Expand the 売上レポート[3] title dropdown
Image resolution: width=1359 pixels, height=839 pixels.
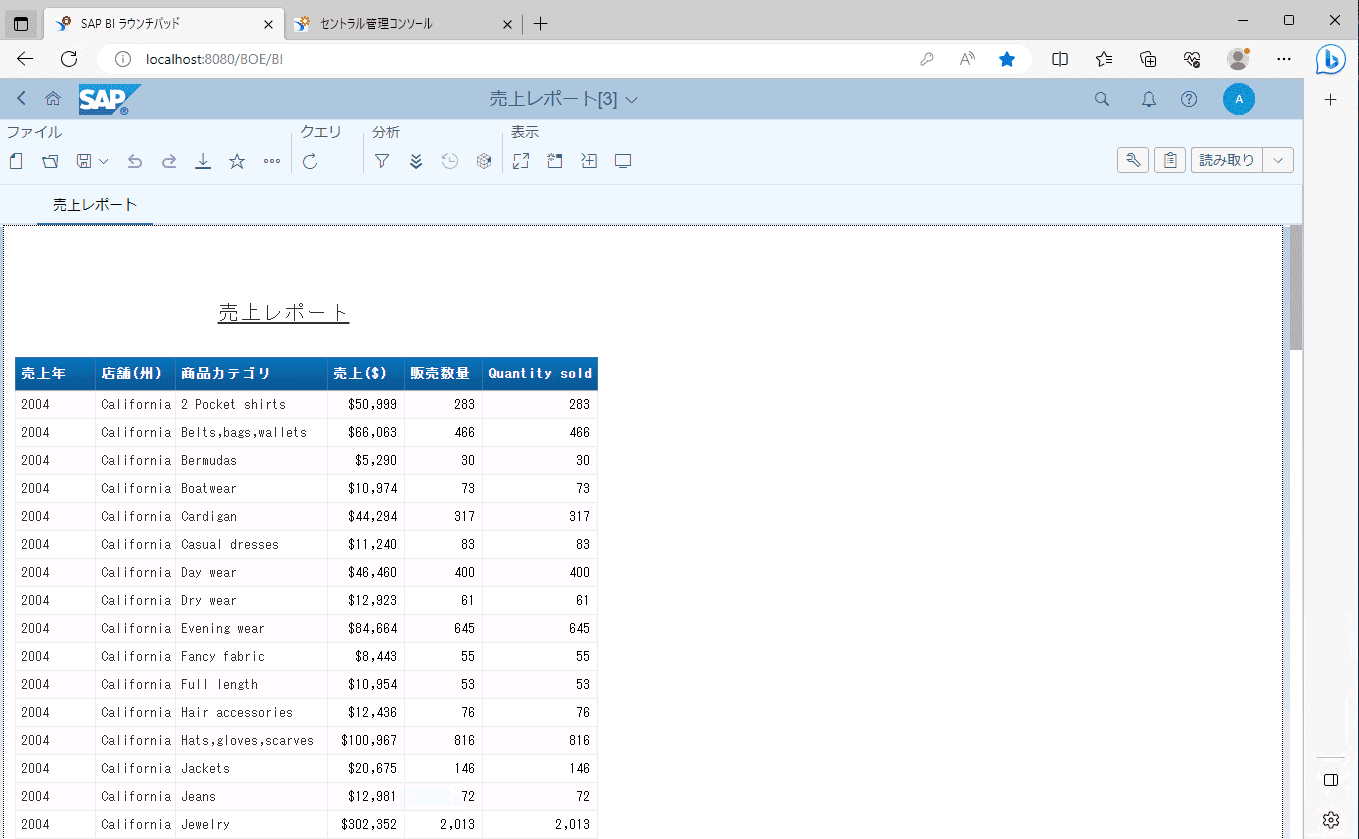(x=631, y=99)
